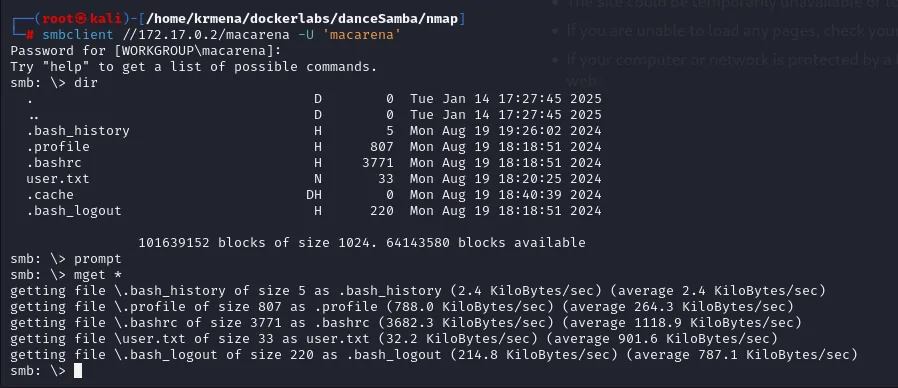
Task: Click the skull symbol between root and kali
Action: pyautogui.click(x=82, y=19)
